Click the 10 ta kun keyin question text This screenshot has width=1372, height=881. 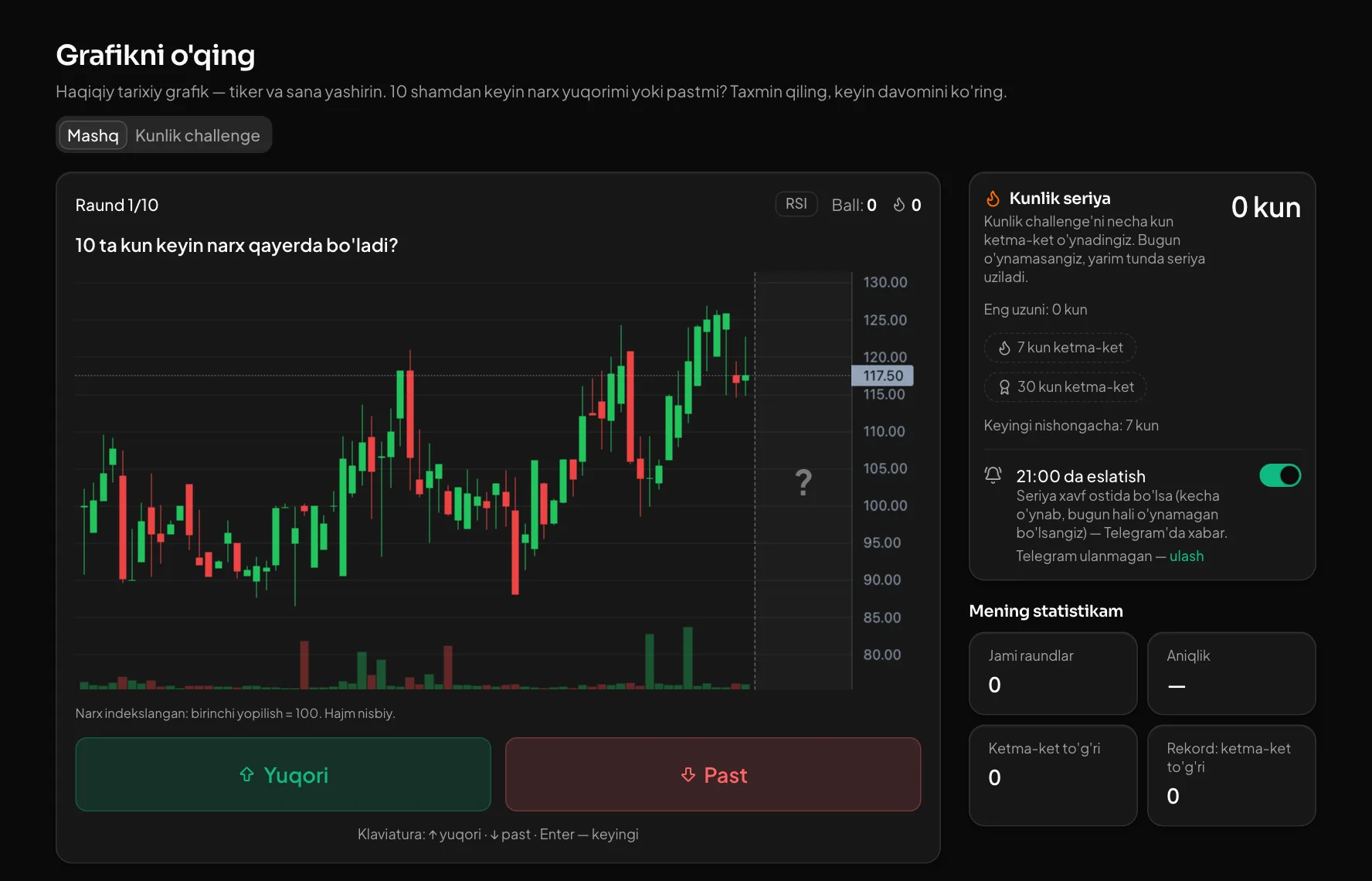(236, 246)
